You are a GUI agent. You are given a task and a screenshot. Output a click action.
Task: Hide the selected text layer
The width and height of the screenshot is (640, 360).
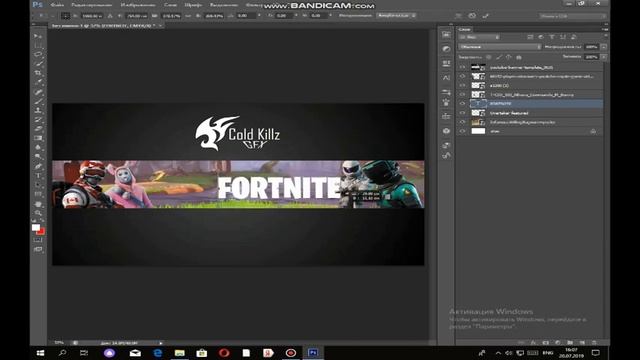[462, 104]
